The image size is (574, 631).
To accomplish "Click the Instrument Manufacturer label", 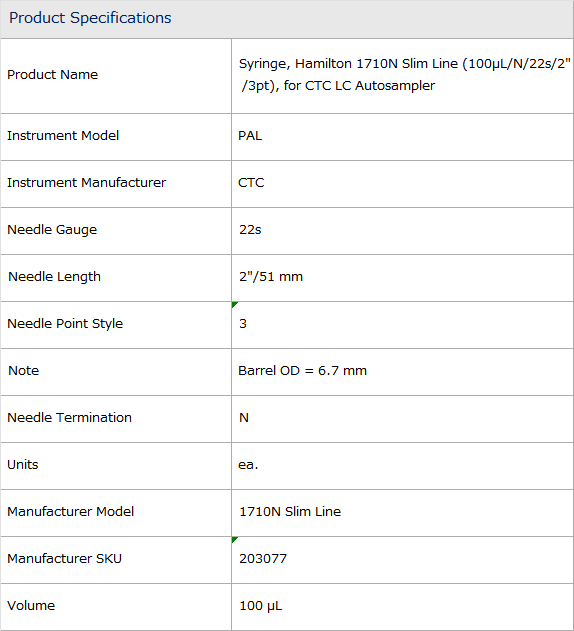I will coord(87,183).
